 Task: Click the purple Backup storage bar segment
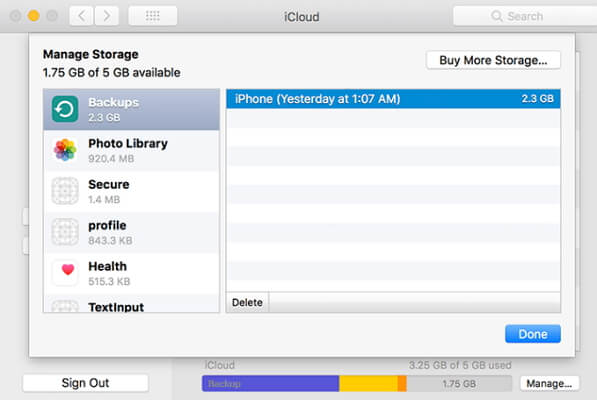(x=270, y=384)
